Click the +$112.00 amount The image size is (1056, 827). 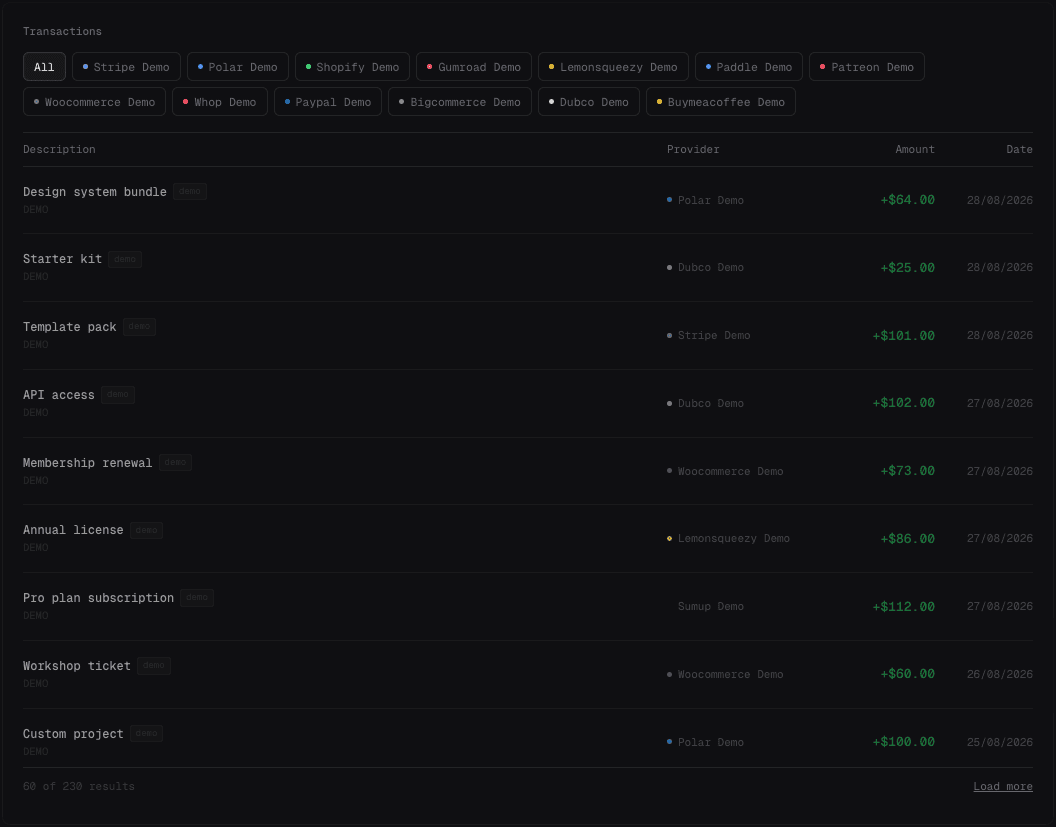click(903, 607)
